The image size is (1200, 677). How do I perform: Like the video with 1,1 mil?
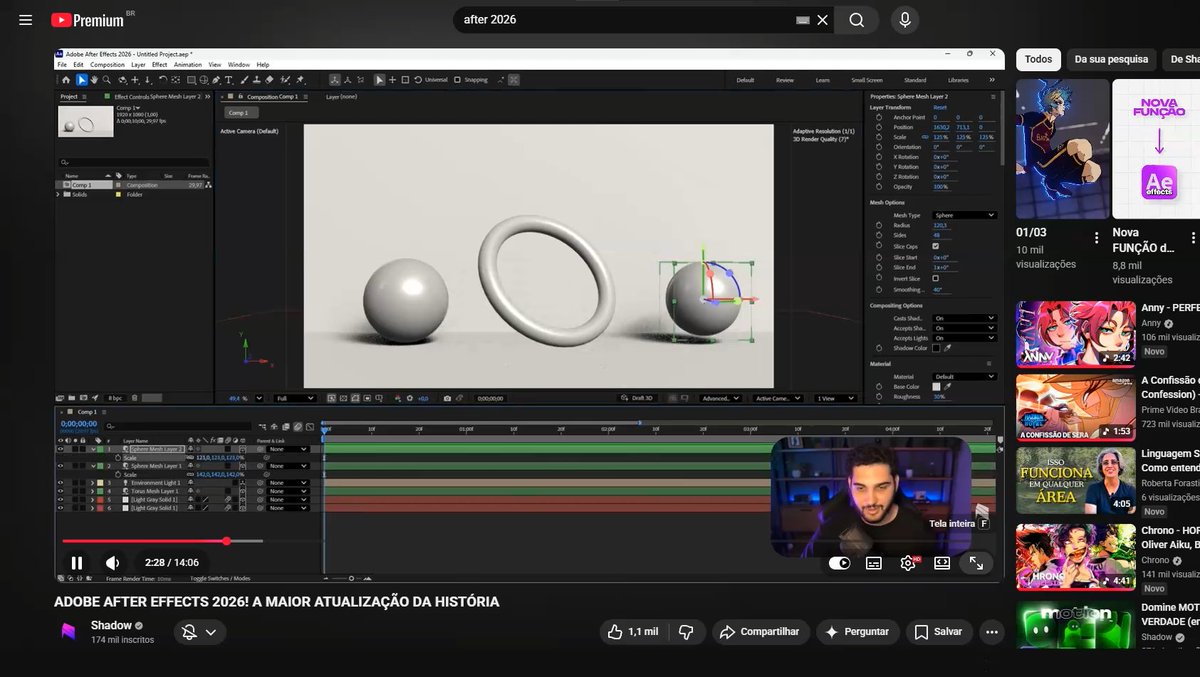[x=634, y=632]
